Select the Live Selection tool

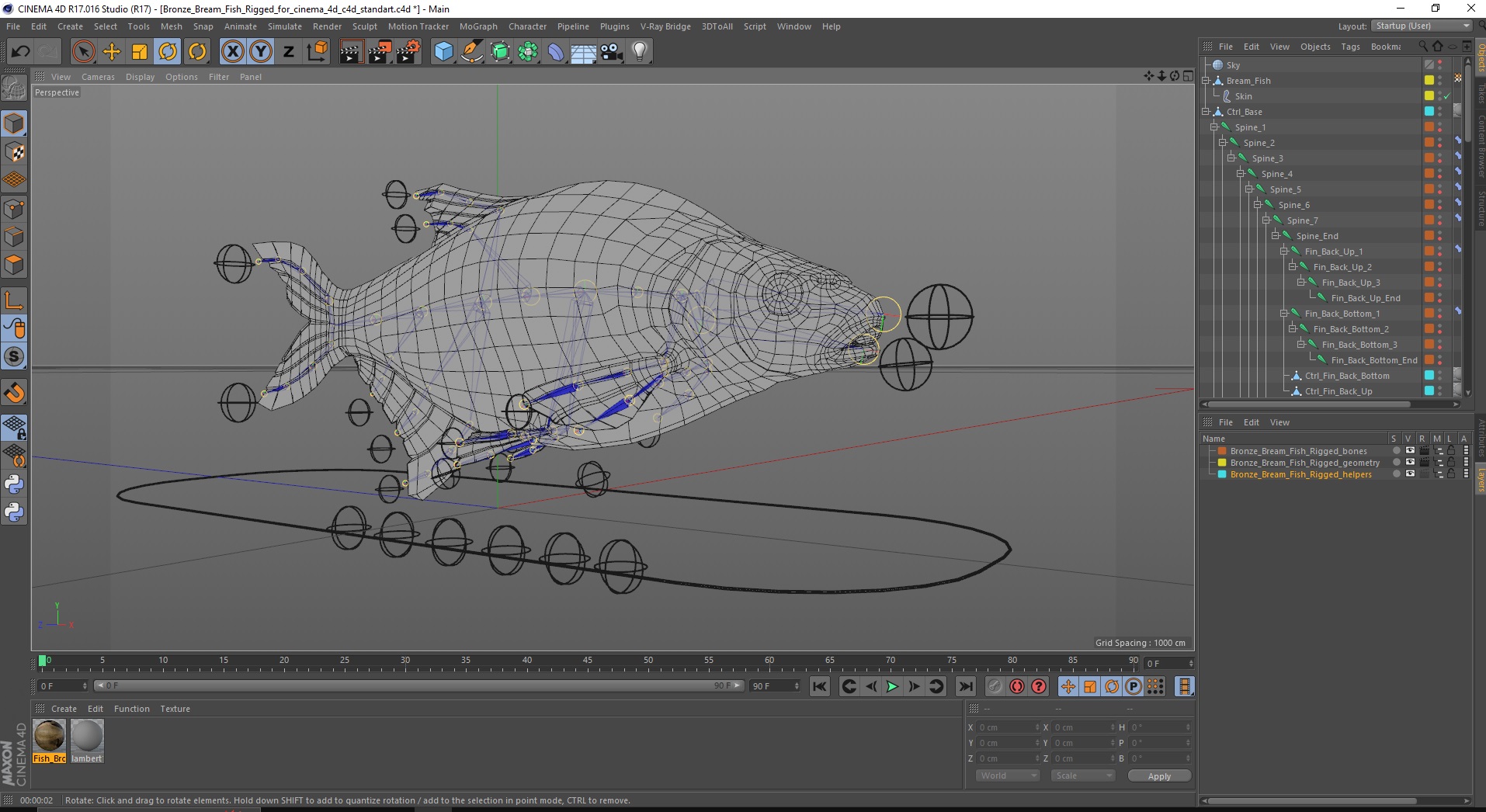click(x=83, y=52)
